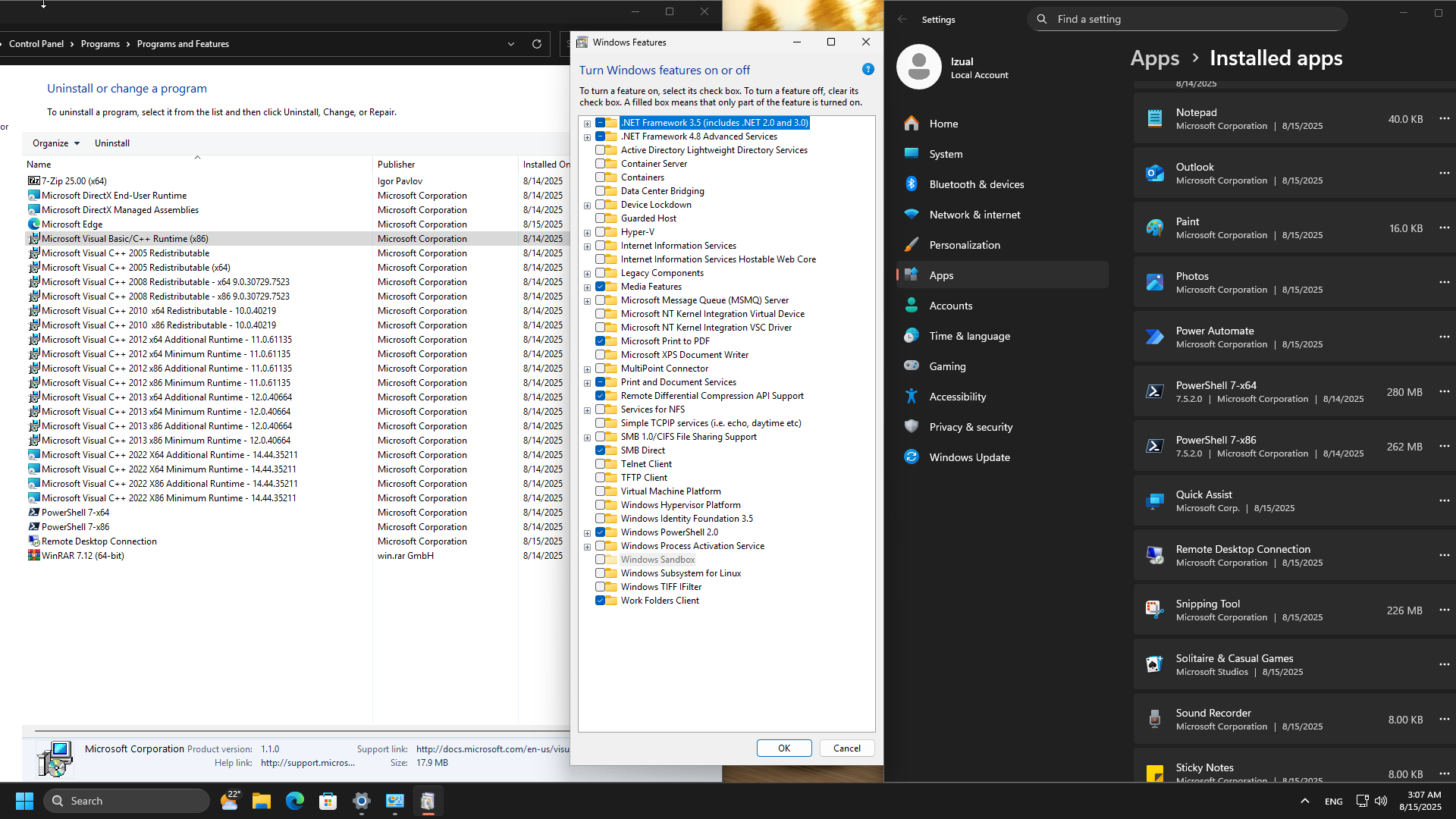Click the Find a setting search box
Screen dimensions: 1456x819
1187,19
